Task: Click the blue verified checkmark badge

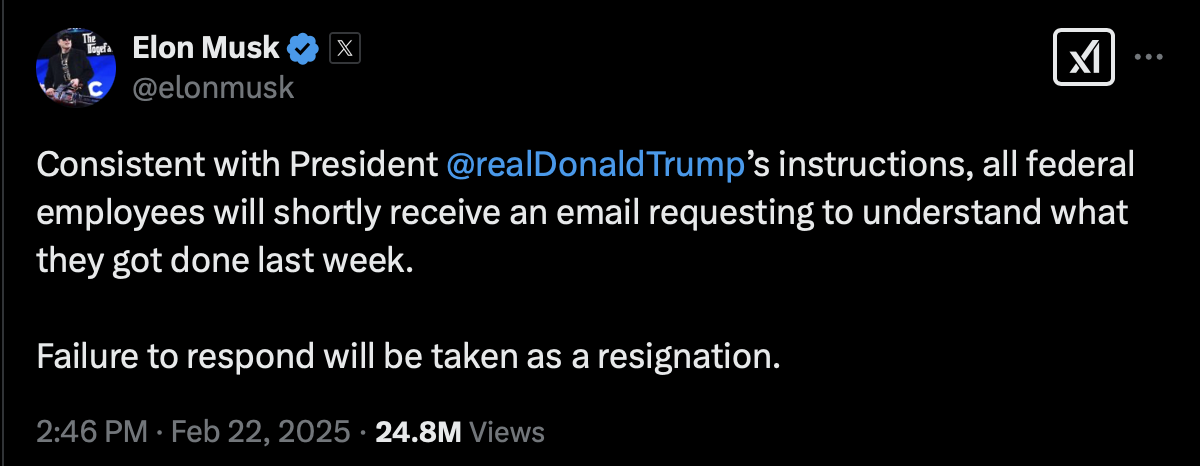Action: [x=304, y=48]
